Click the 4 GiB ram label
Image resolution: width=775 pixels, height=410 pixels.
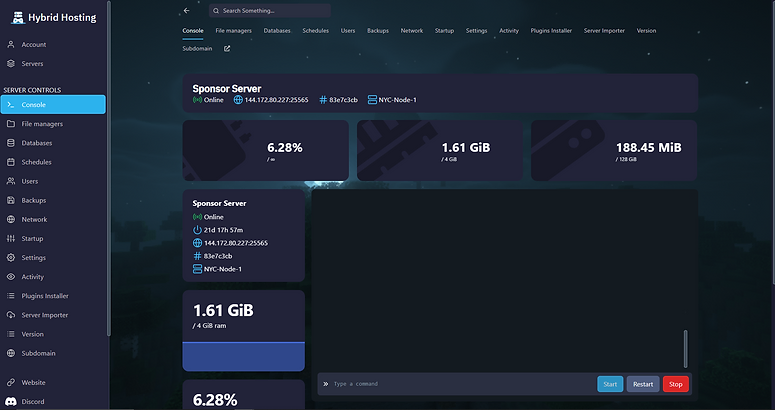pyautogui.click(x=210, y=326)
